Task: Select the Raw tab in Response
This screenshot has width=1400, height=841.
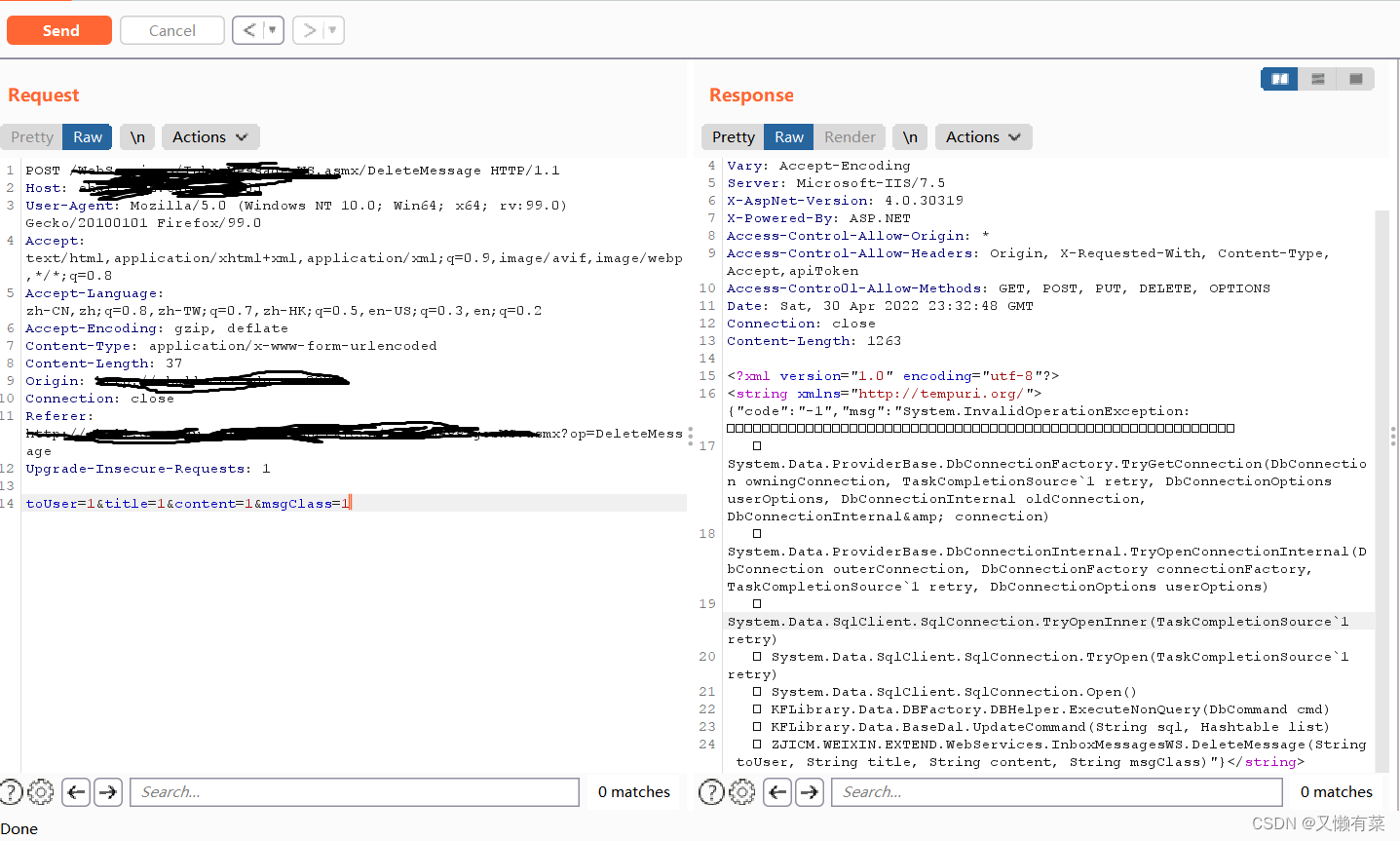Action: click(x=789, y=137)
